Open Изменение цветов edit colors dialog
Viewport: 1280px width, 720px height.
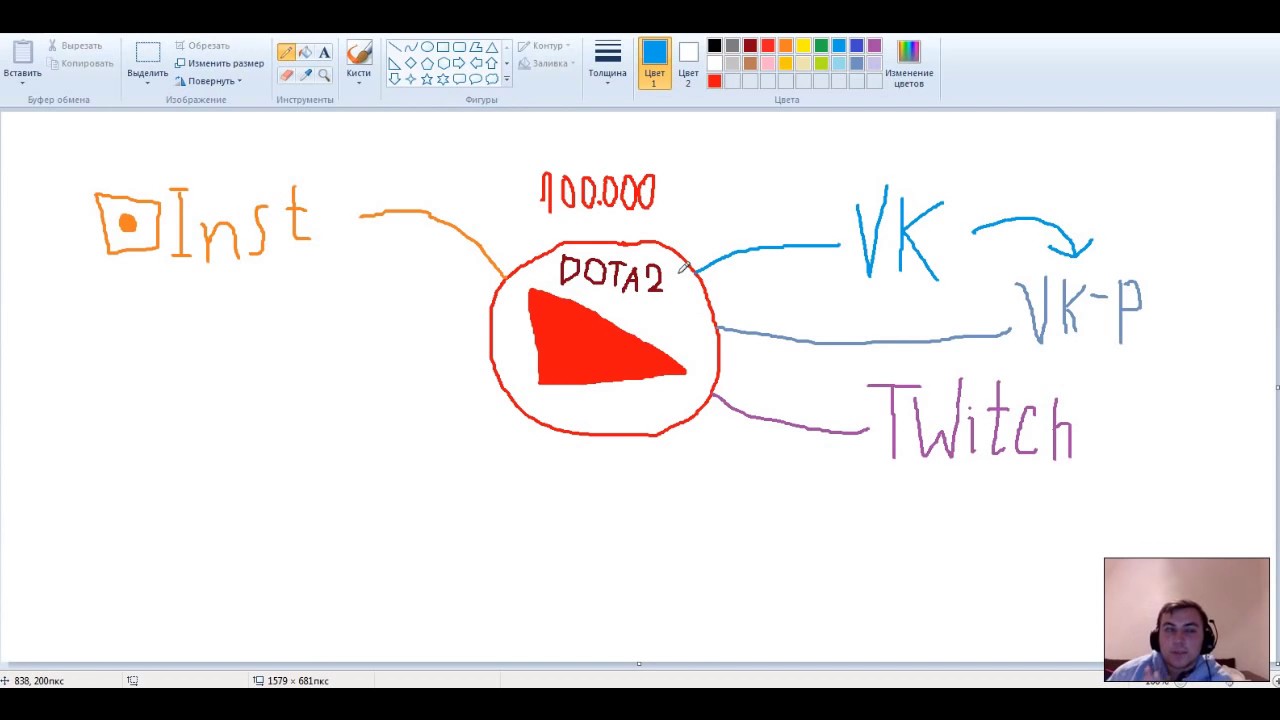tap(908, 63)
